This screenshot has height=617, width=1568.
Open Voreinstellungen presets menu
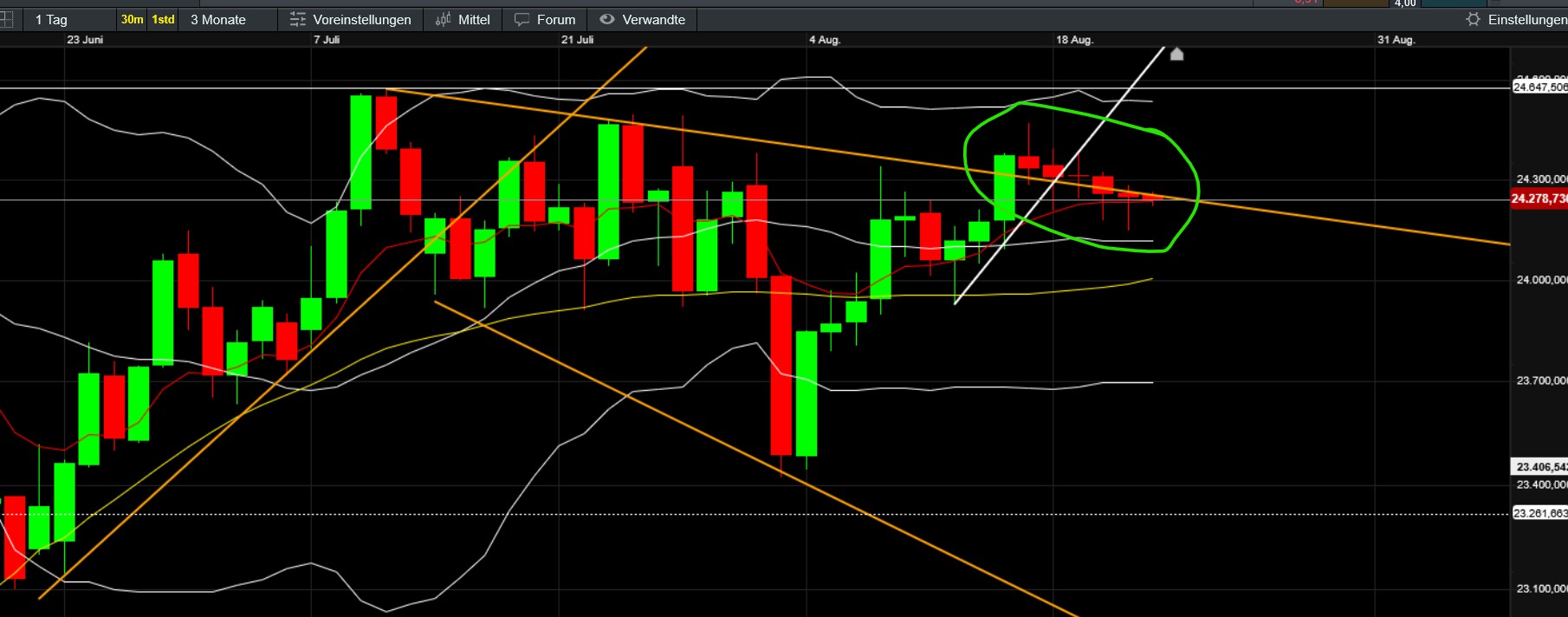coord(351,19)
